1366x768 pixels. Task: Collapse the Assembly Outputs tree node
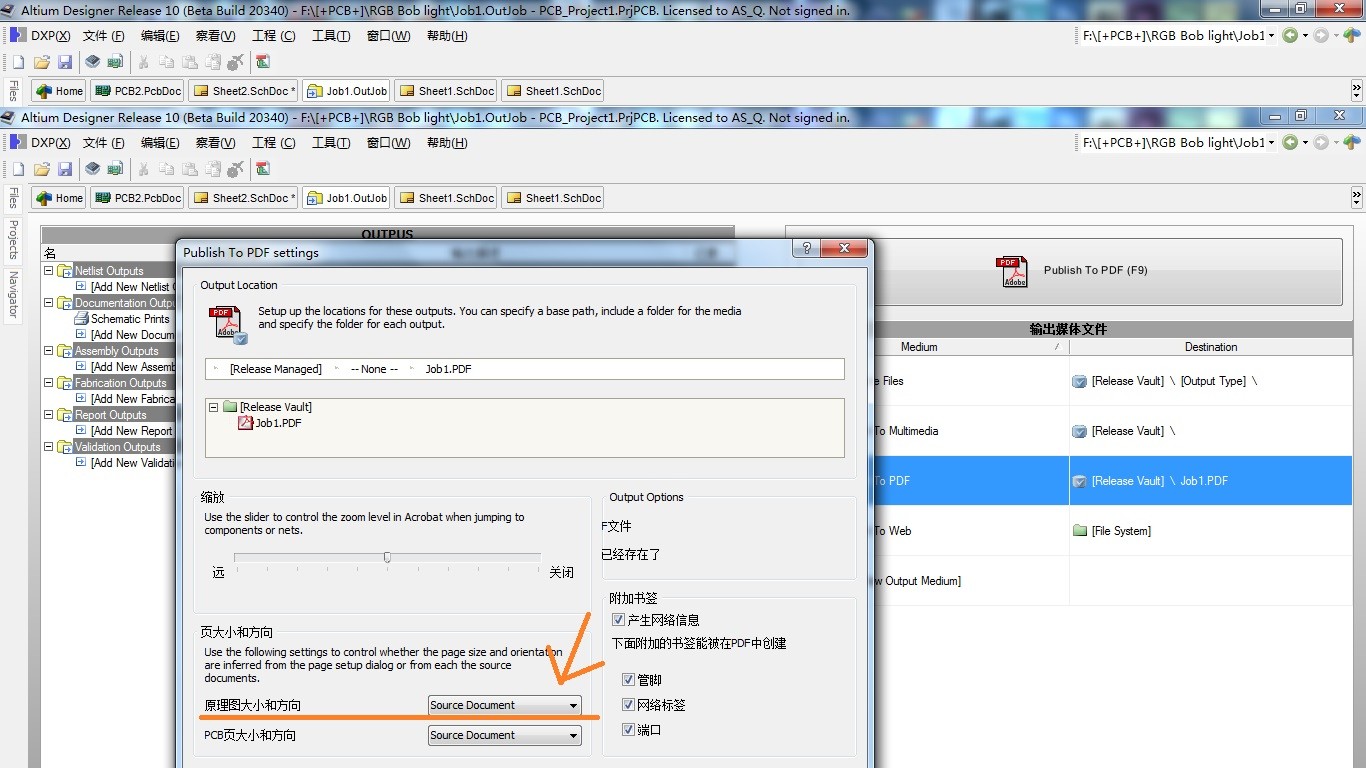point(49,351)
